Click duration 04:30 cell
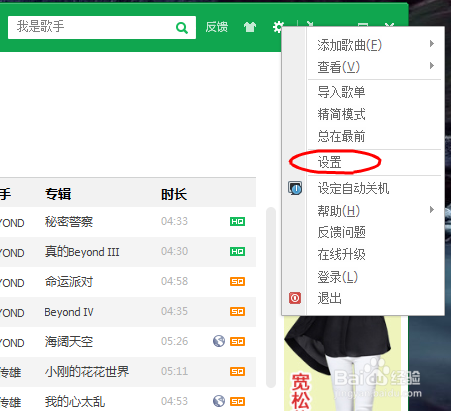Image resolution: width=451 pixels, height=411 pixels. click(x=174, y=251)
